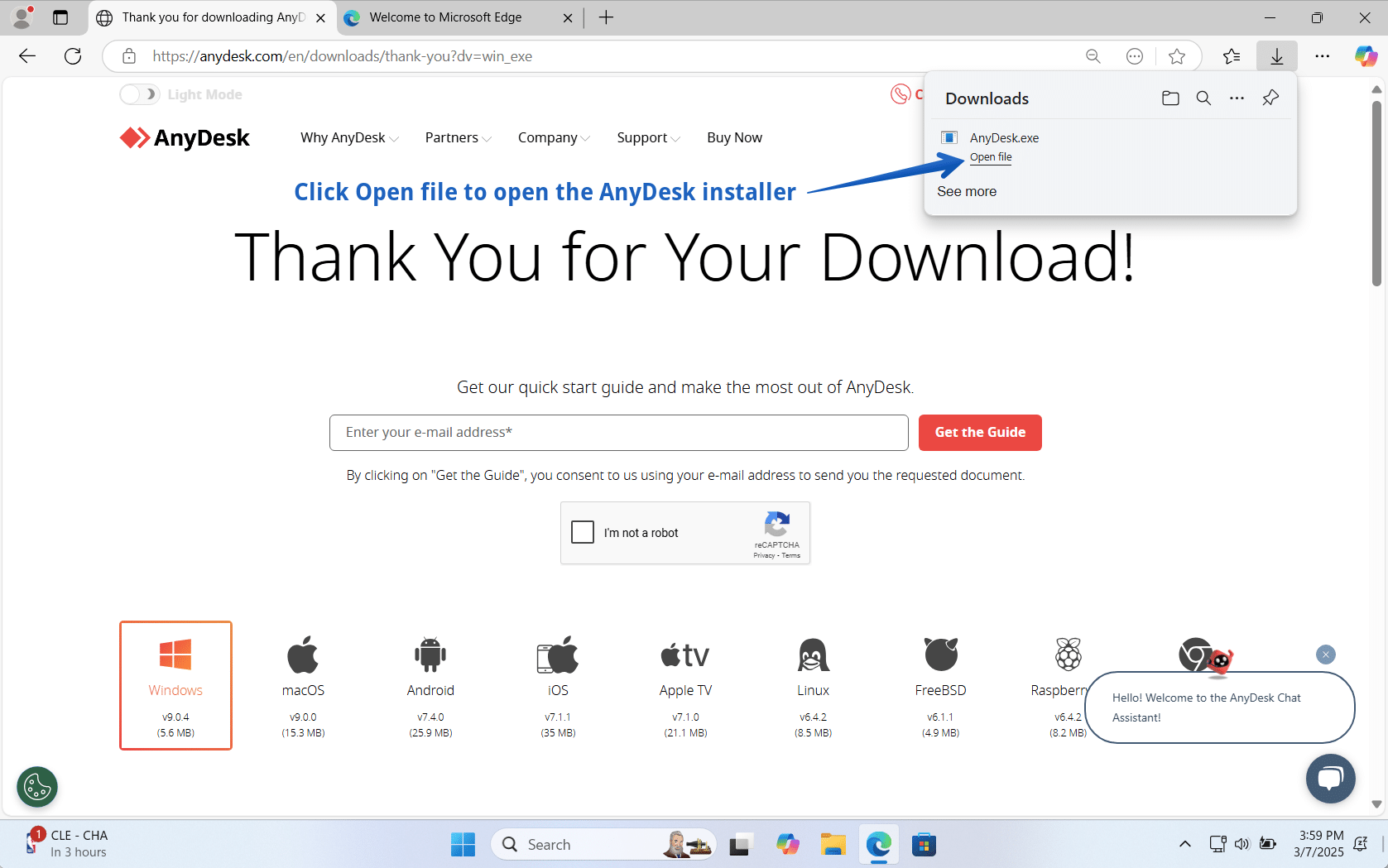Open reCAPTCHA Terms link

[791, 555]
